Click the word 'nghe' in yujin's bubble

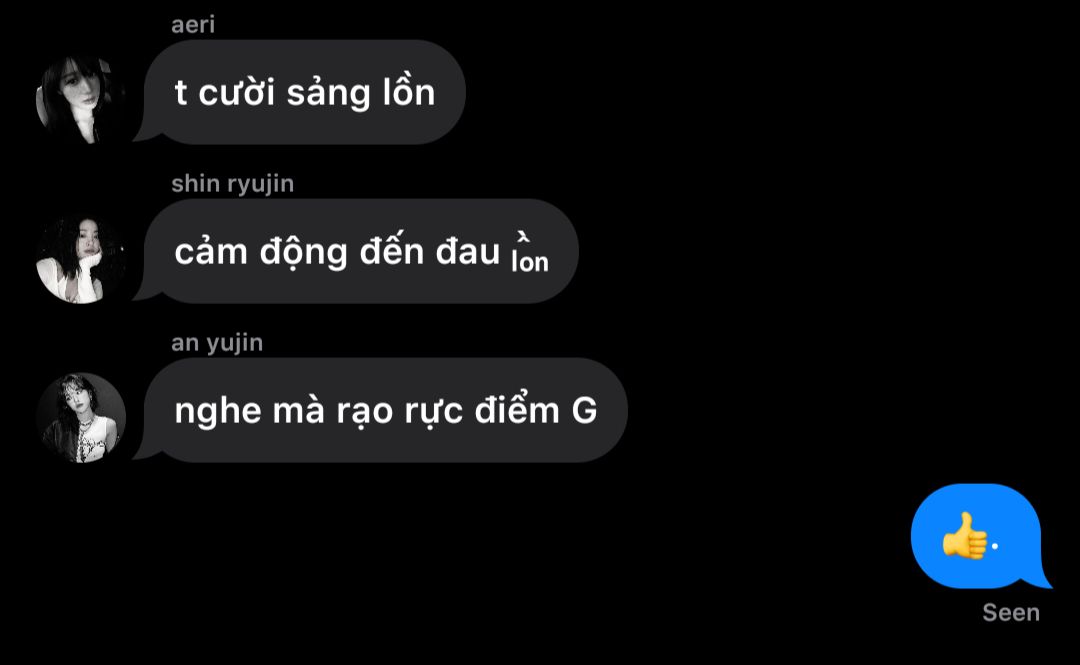[218, 412]
